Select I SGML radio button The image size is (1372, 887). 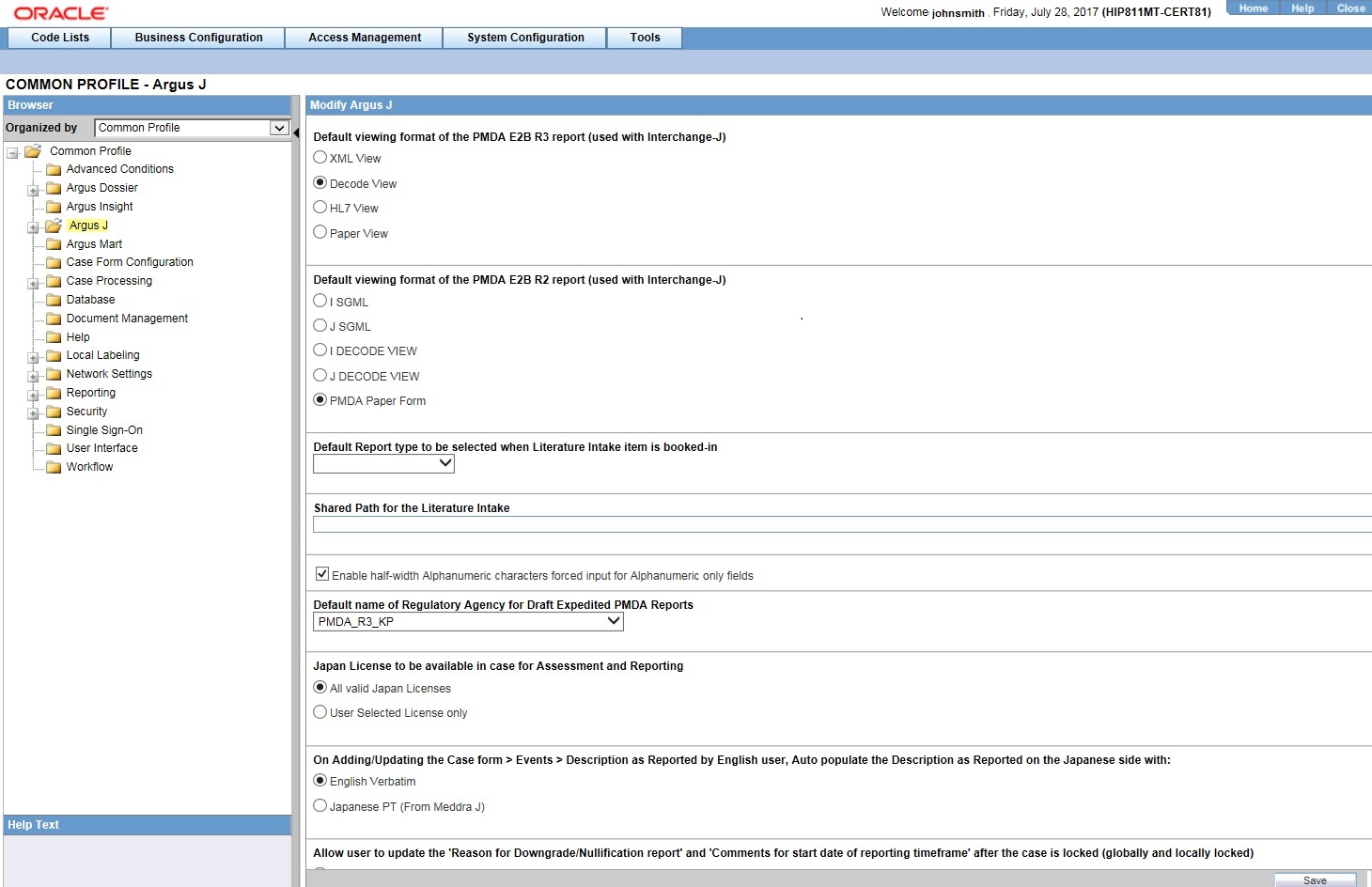tap(320, 301)
